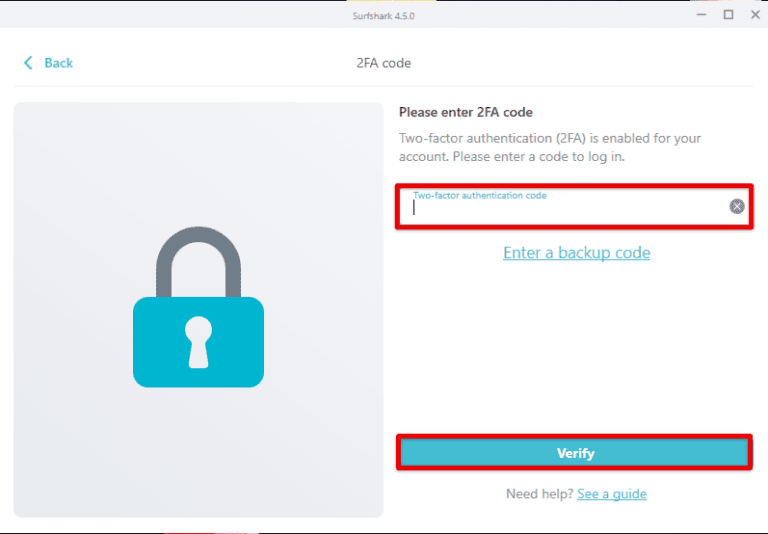Click the Surfshark 4.5.0 title bar text
The height and width of the screenshot is (534, 768).
[384, 14]
